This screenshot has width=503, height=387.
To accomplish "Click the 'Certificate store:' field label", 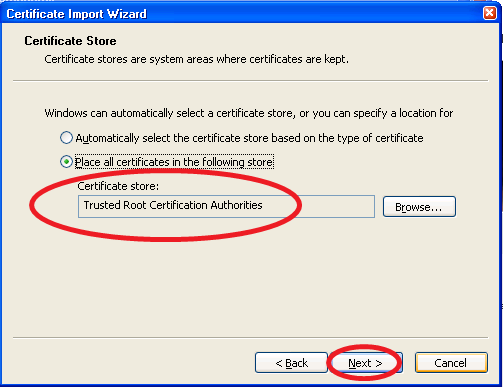I will pos(118,186).
